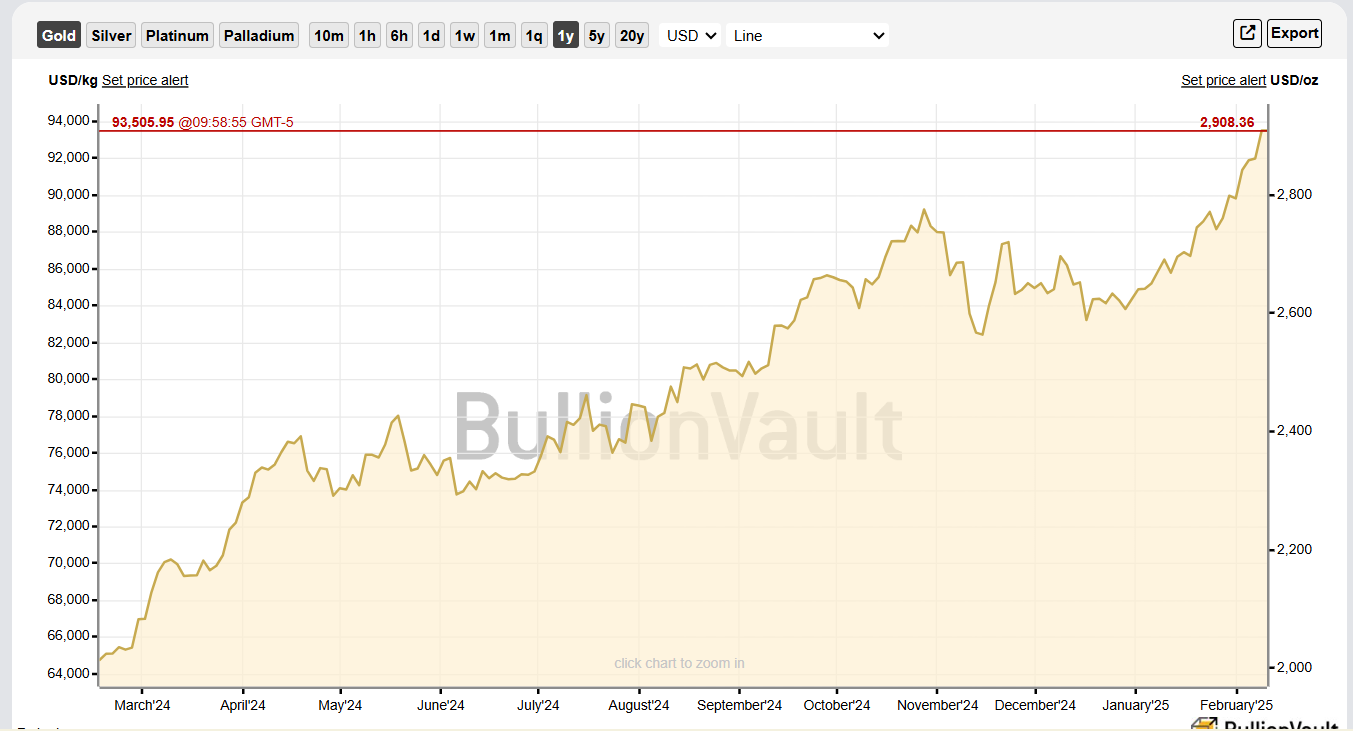Click the USD/oz unit label

click(x=1294, y=80)
